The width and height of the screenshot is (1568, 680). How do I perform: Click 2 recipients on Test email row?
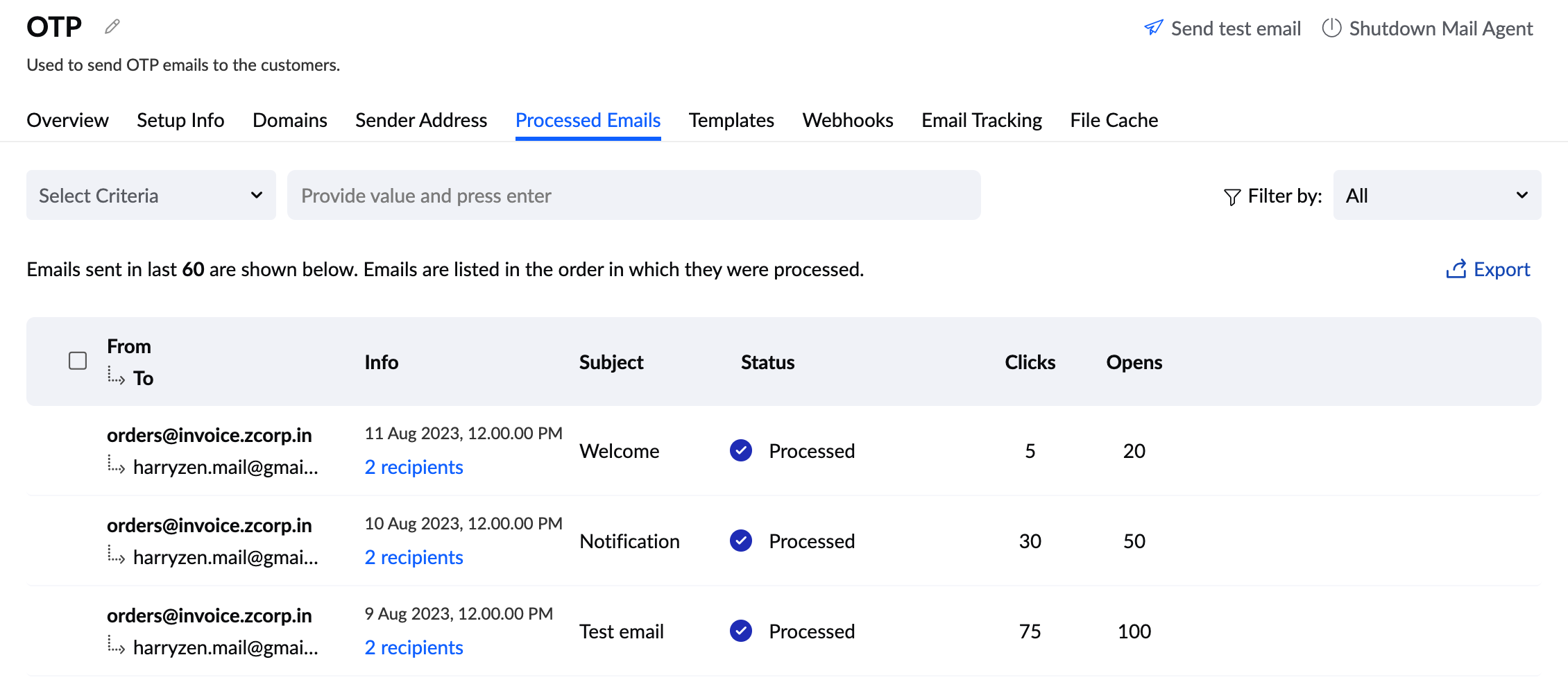[x=414, y=647]
